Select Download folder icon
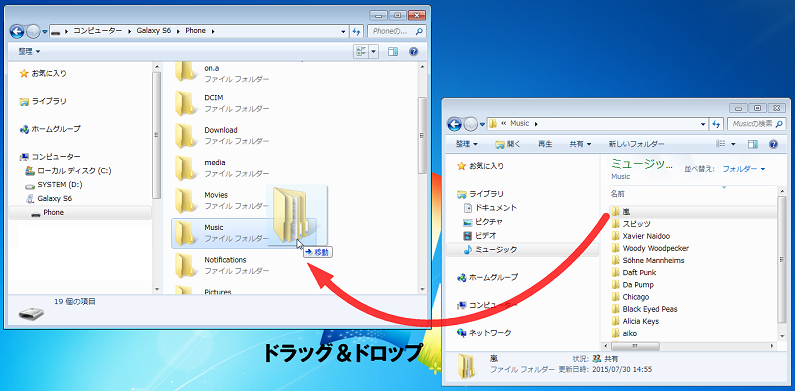Screen dimensions: 795x391 pyautogui.click(x=185, y=135)
